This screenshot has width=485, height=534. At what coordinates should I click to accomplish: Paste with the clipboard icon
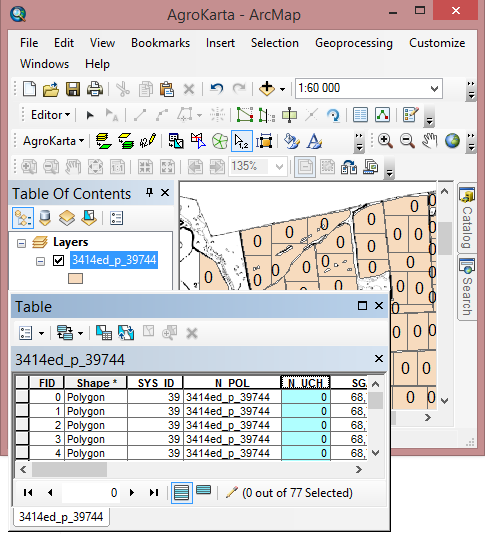point(167,89)
